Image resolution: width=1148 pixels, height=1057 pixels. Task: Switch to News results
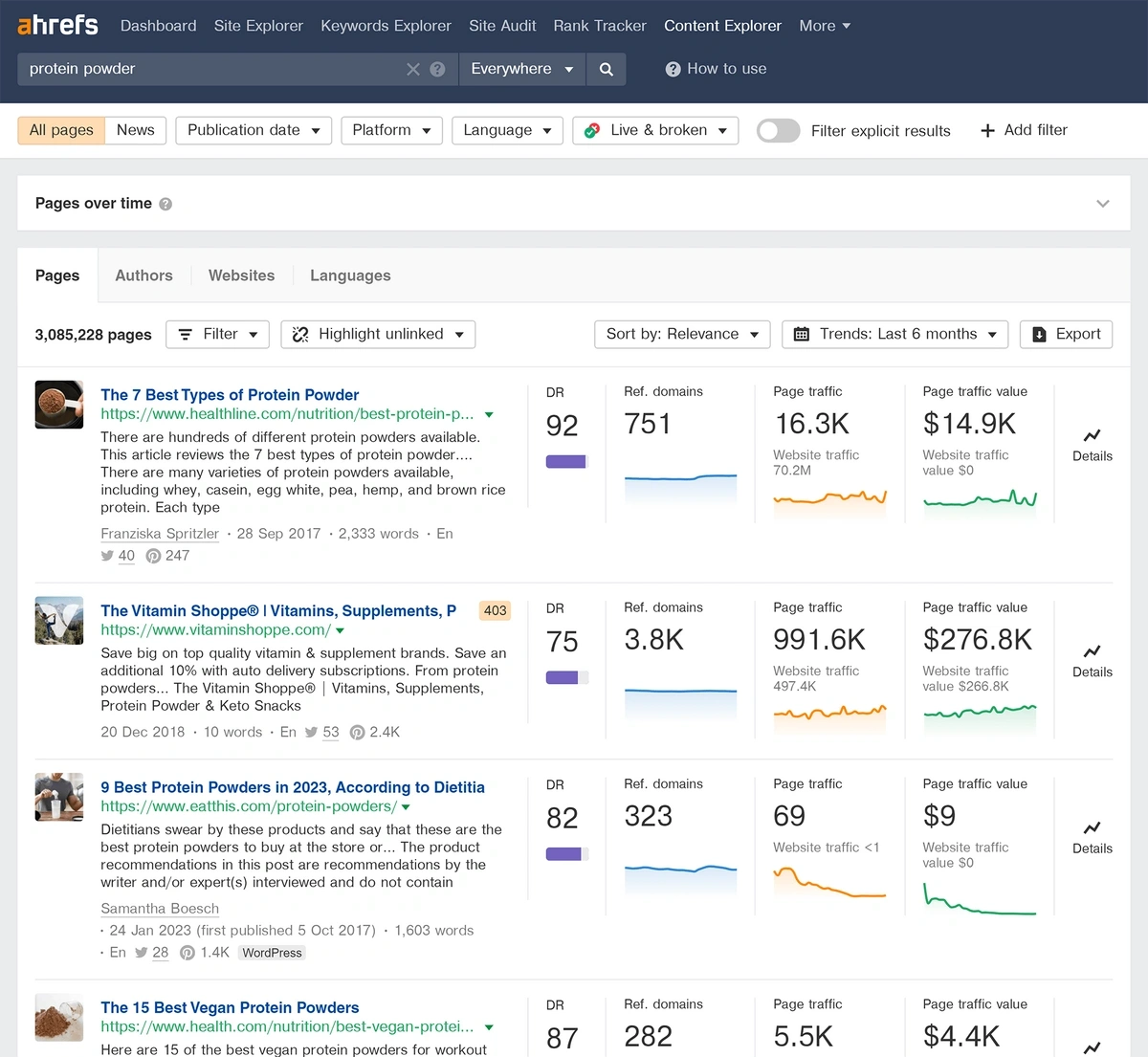coord(136,130)
